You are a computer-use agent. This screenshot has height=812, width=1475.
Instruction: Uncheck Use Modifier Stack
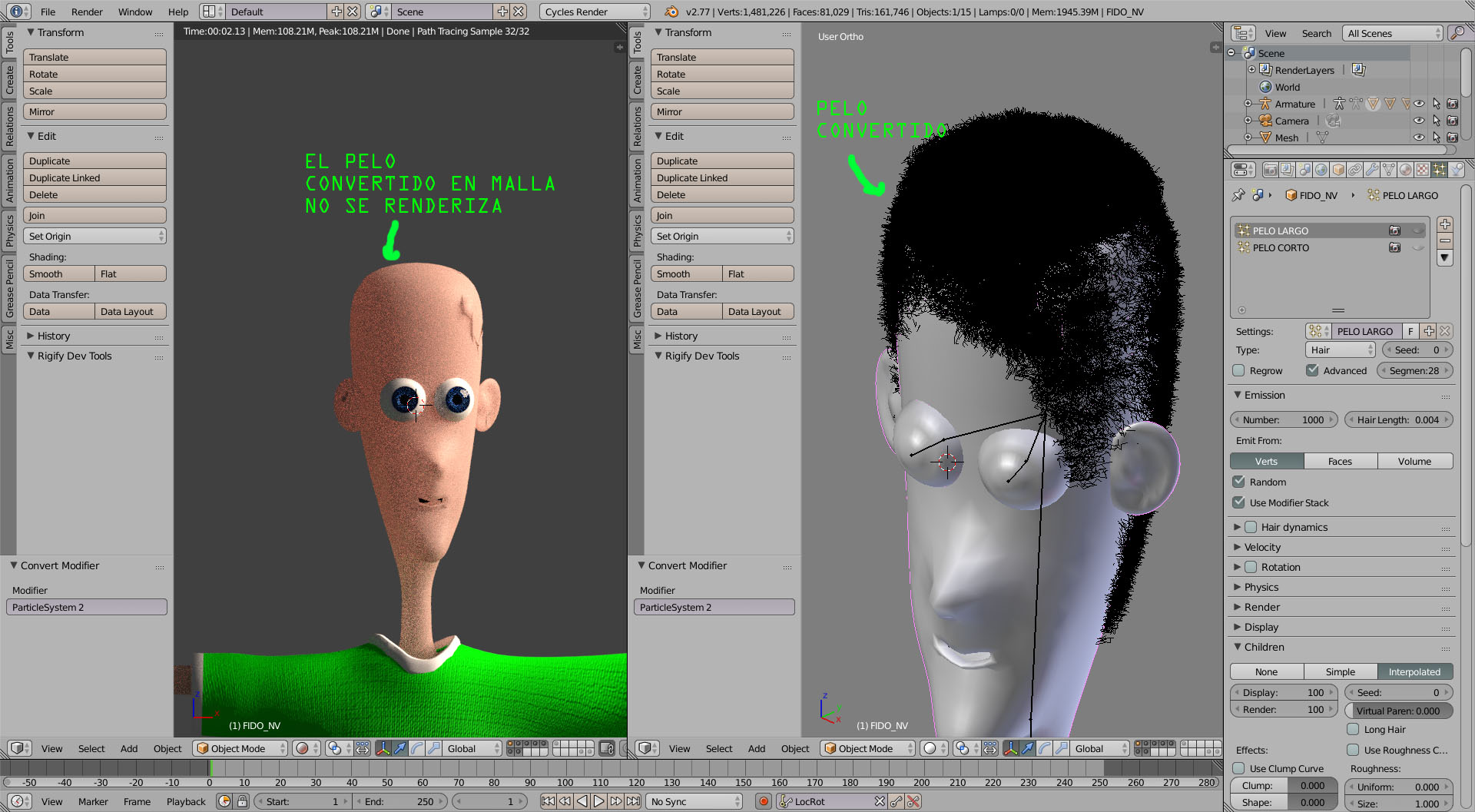1238,502
